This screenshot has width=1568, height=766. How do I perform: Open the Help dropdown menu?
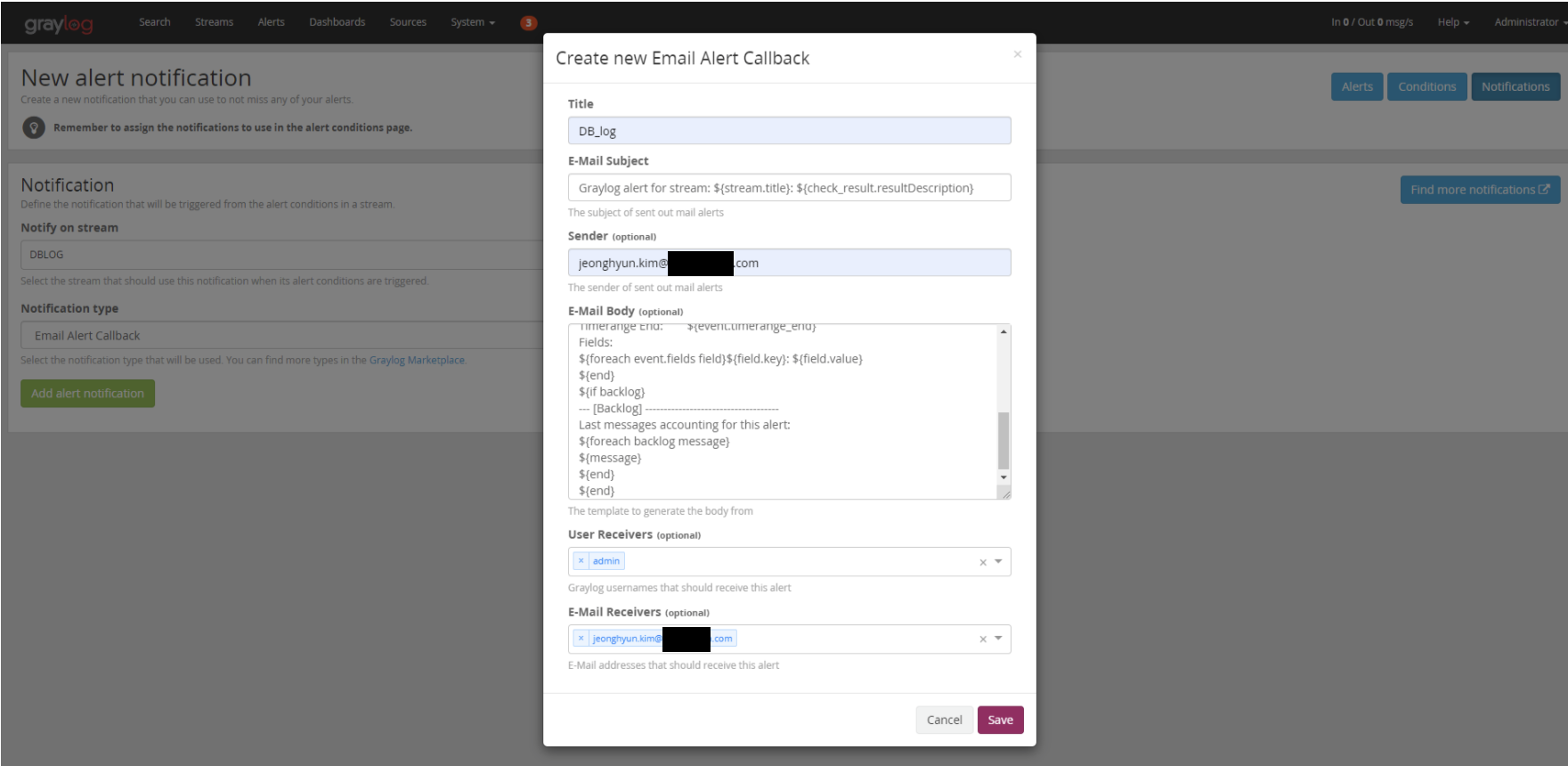(x=1453, y=22)
